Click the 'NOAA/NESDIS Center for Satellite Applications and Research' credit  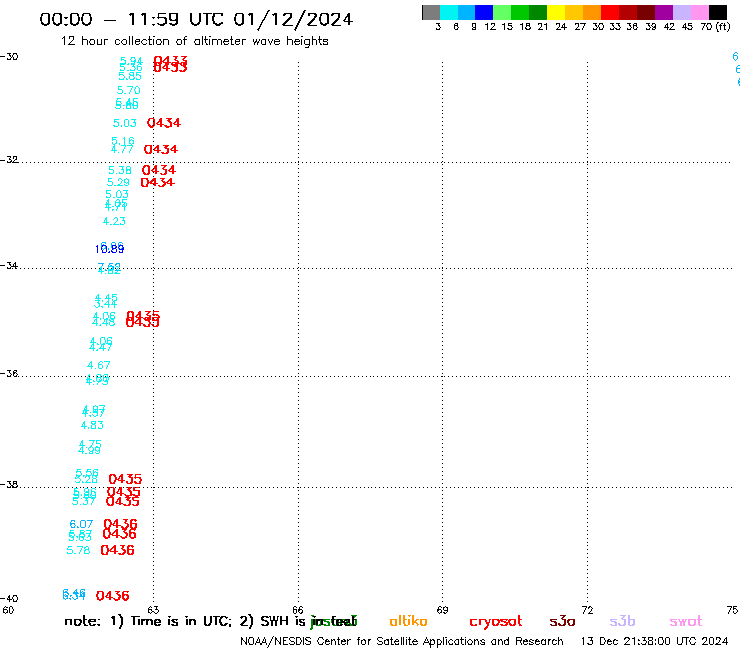[402, 642]
